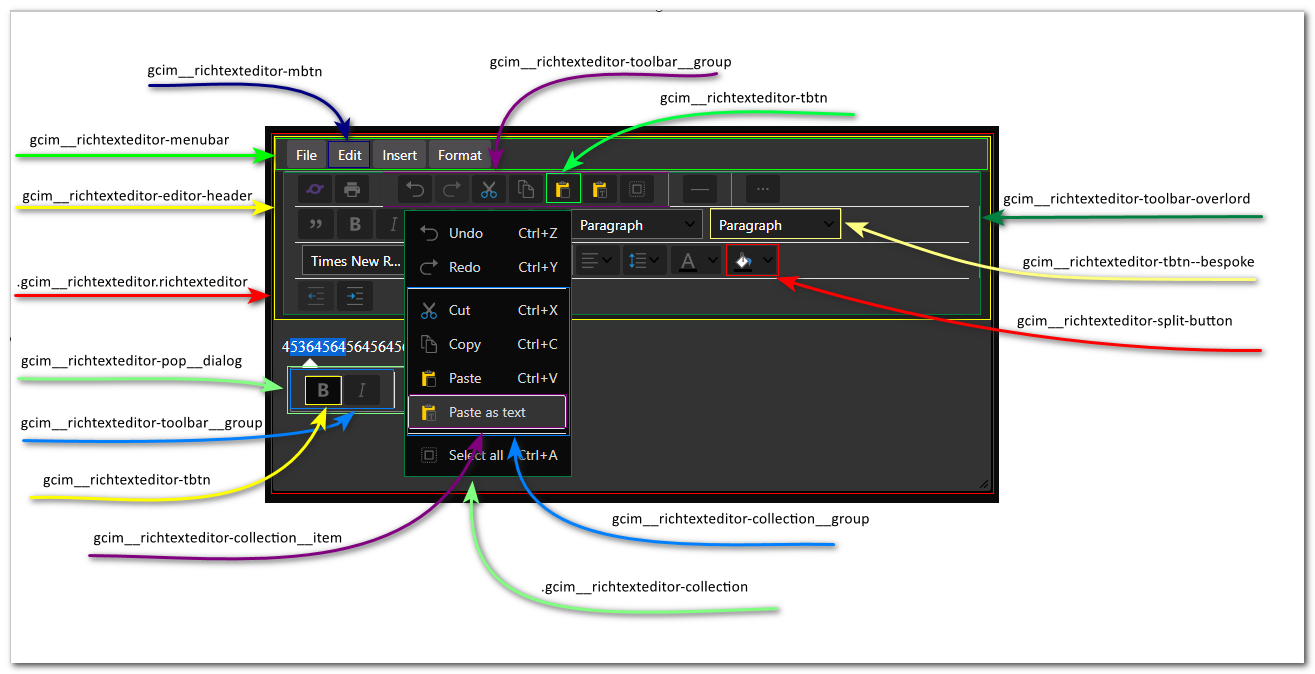
Task: Toggle Bold in the popup mini toolbar
Action: coord(323,391)
